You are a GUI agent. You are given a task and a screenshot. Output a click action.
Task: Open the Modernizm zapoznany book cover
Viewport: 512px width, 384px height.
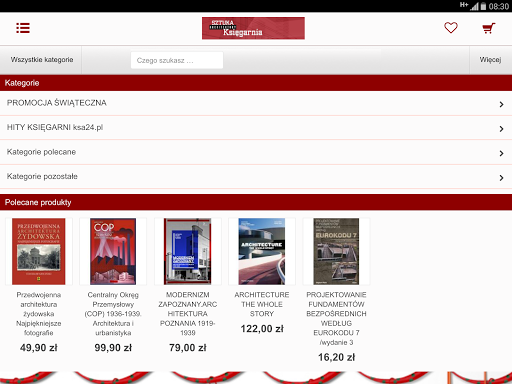tap(188, 251)
